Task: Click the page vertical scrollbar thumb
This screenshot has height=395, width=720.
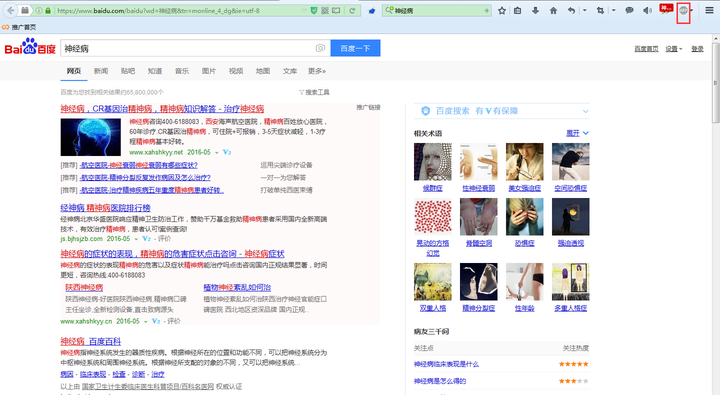Action: 715,83
